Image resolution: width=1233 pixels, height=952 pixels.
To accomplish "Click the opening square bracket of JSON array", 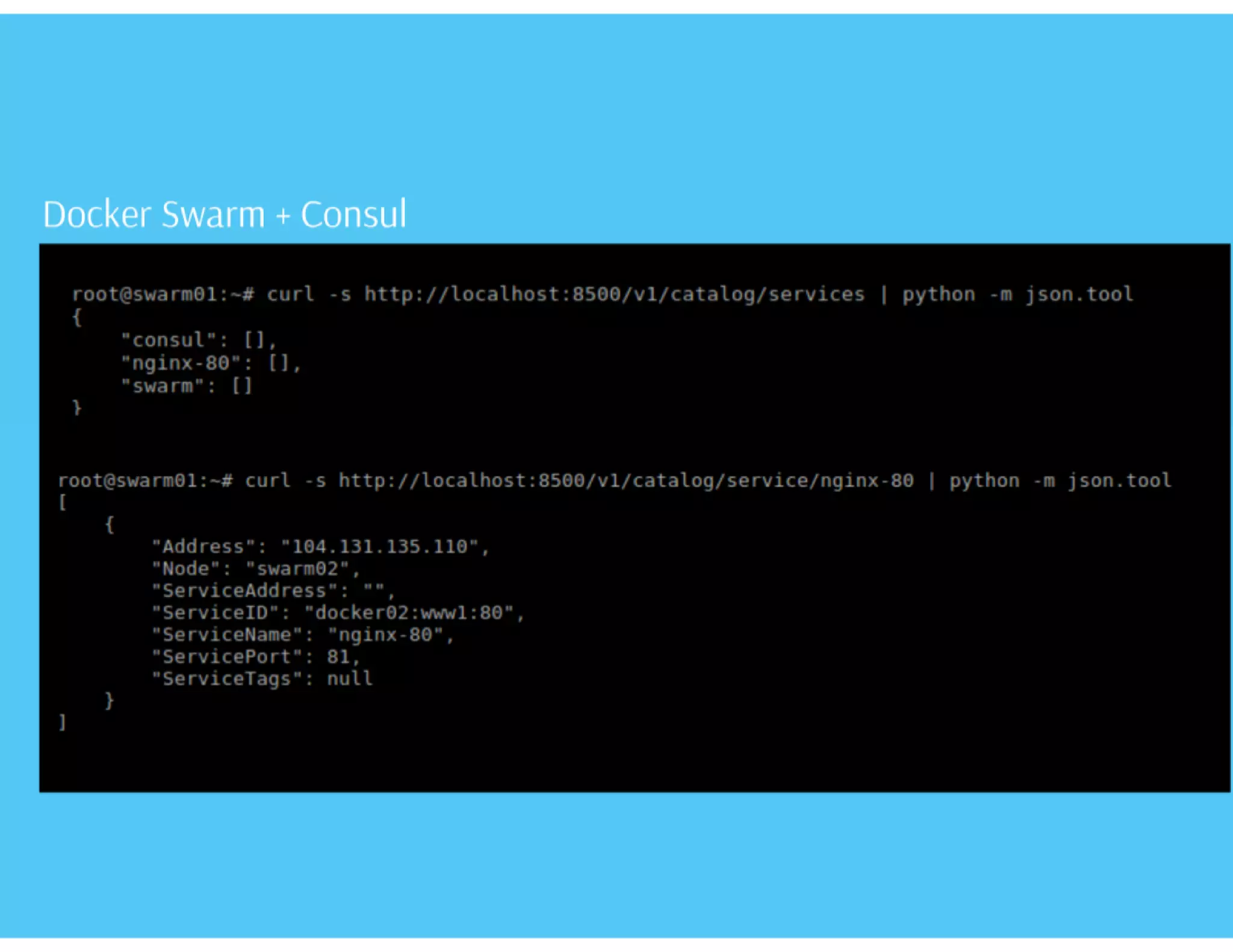I will [63, 502].
